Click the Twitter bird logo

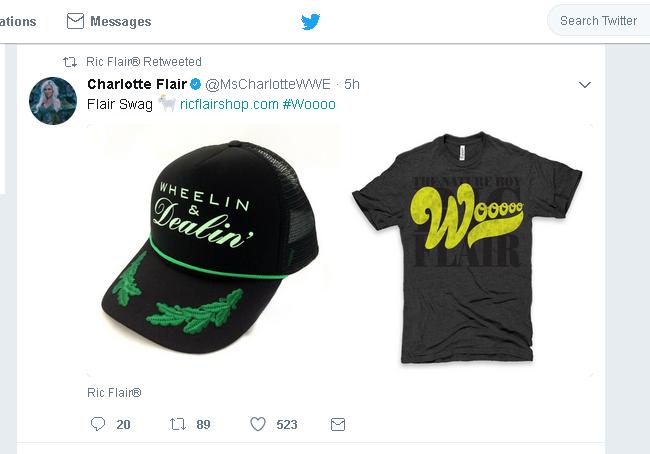pyautogui.click(x=310, y=22)
